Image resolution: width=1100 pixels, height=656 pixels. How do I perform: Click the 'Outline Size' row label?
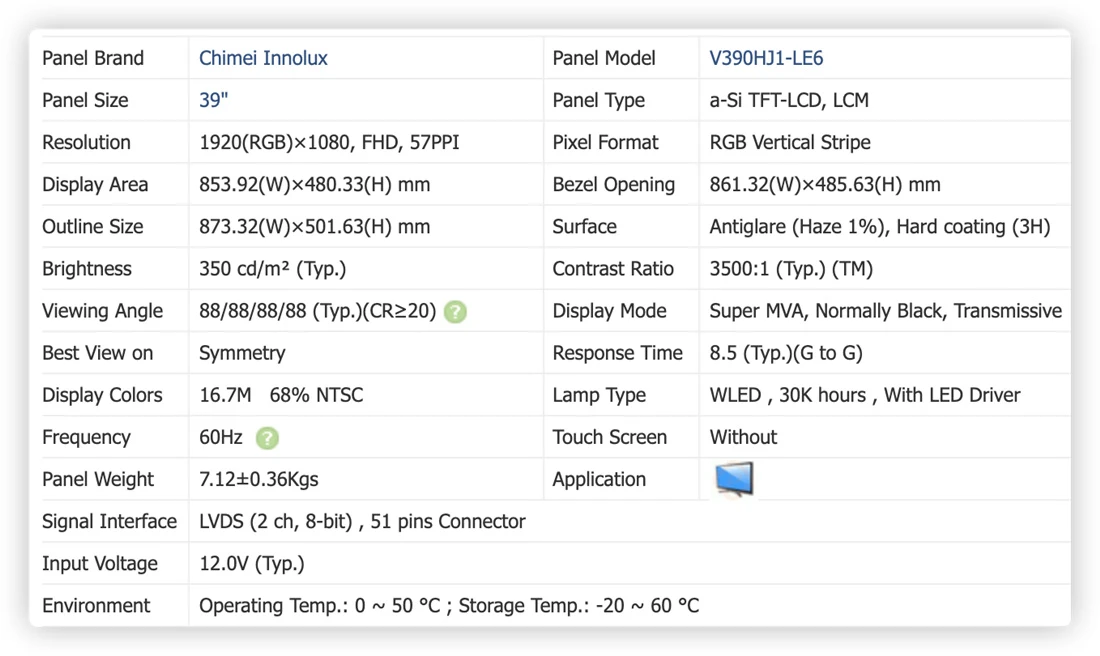pyautogui.click(x=93, y=227)
